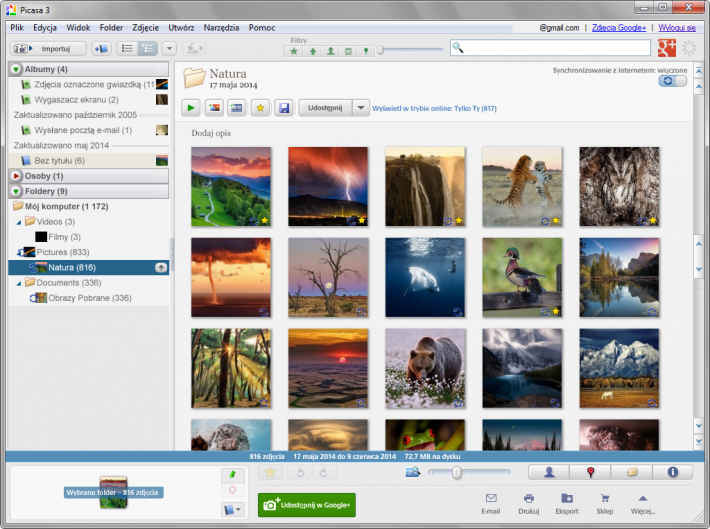Print photos with Drukuj icon
This screenshot has width=710, height=529.
(528, 504)
